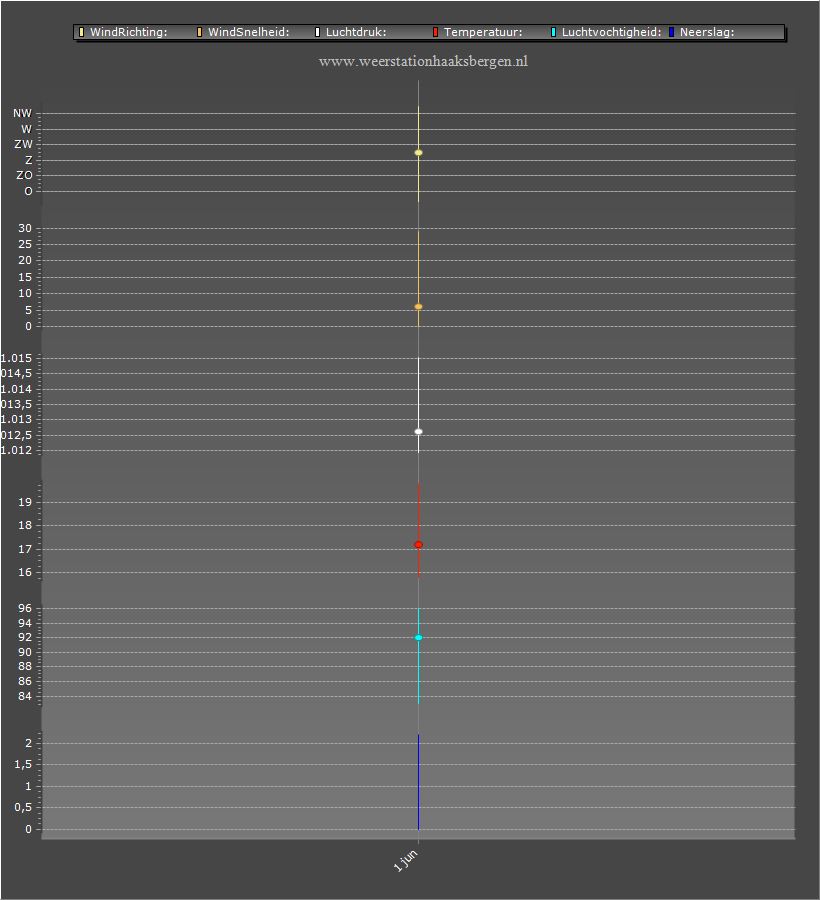Toggle the WindSnelheid legend label

tap(248, 32)
